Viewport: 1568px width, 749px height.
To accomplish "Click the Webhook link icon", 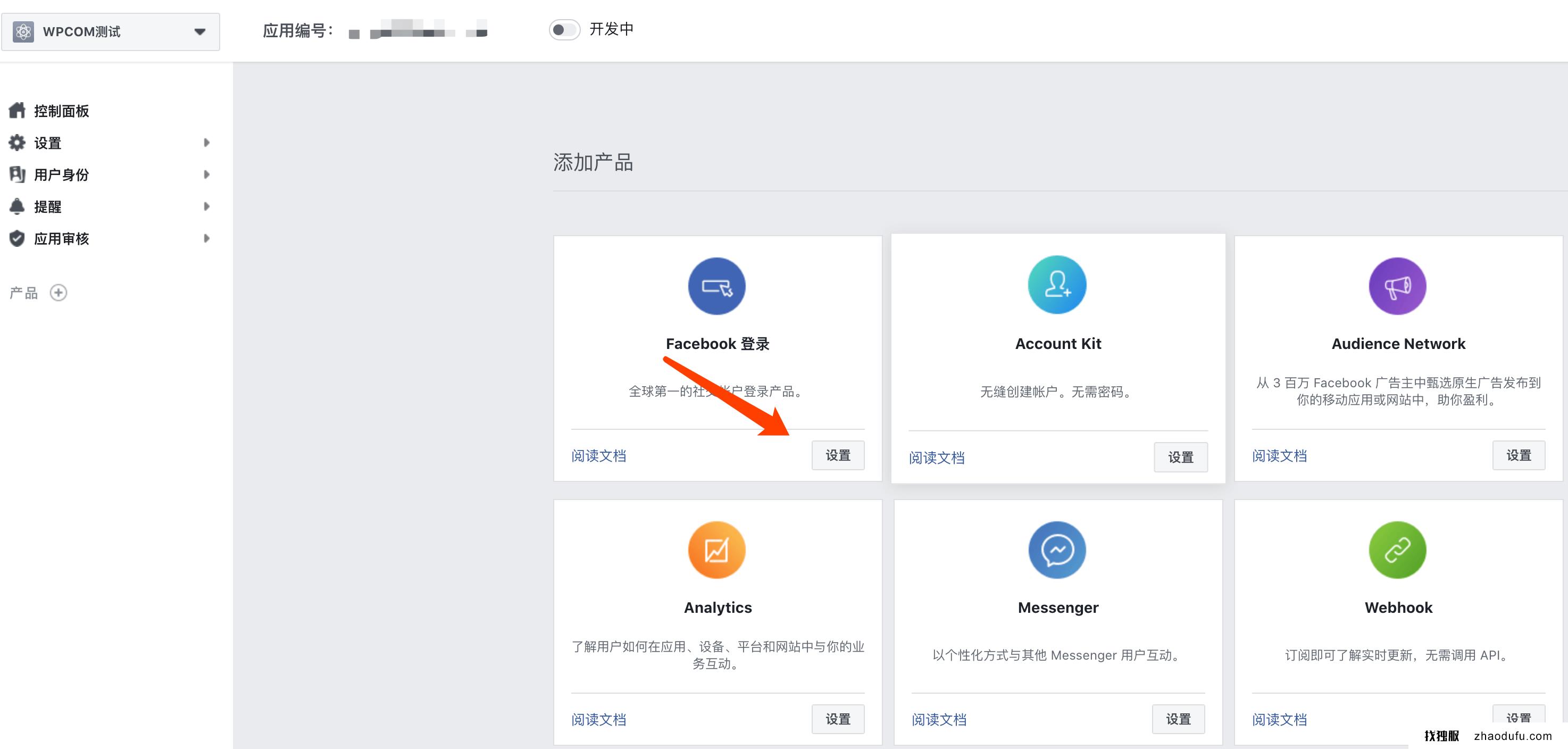I will [1398, 550].
